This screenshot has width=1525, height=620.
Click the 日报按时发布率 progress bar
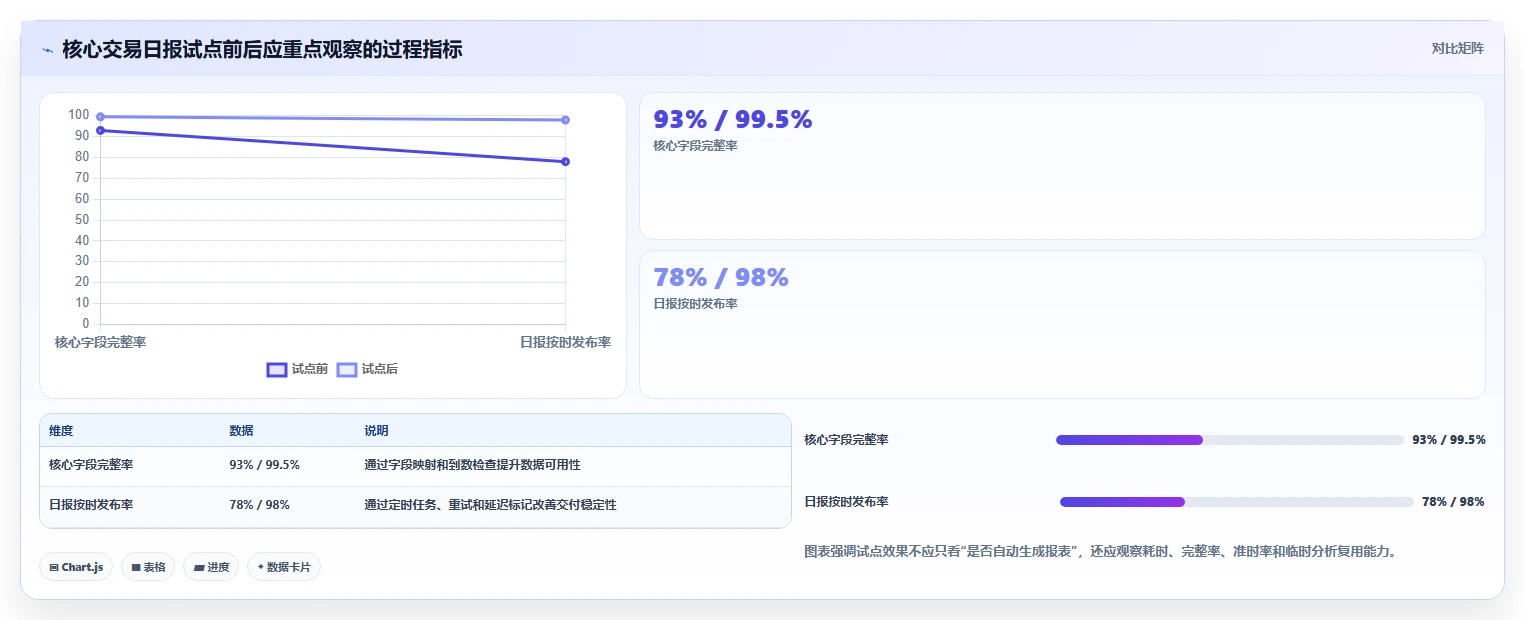coord(1237,502)
